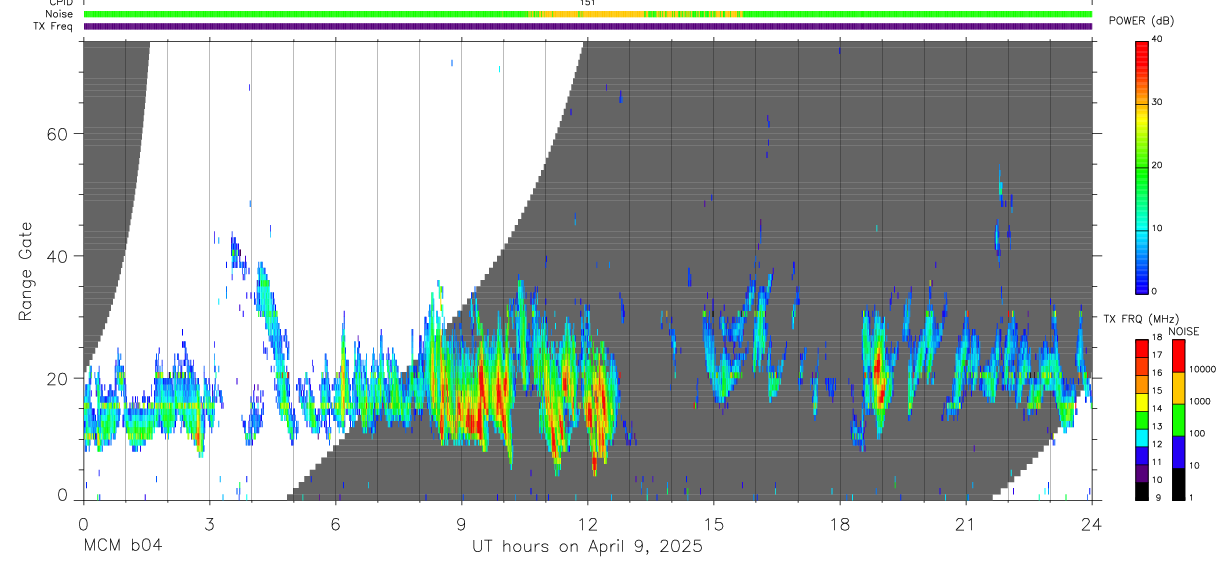The width and height of the screenshot is (1228, 567).
Task: Click the Range Gate axis title
Action: tap(26, 270)
